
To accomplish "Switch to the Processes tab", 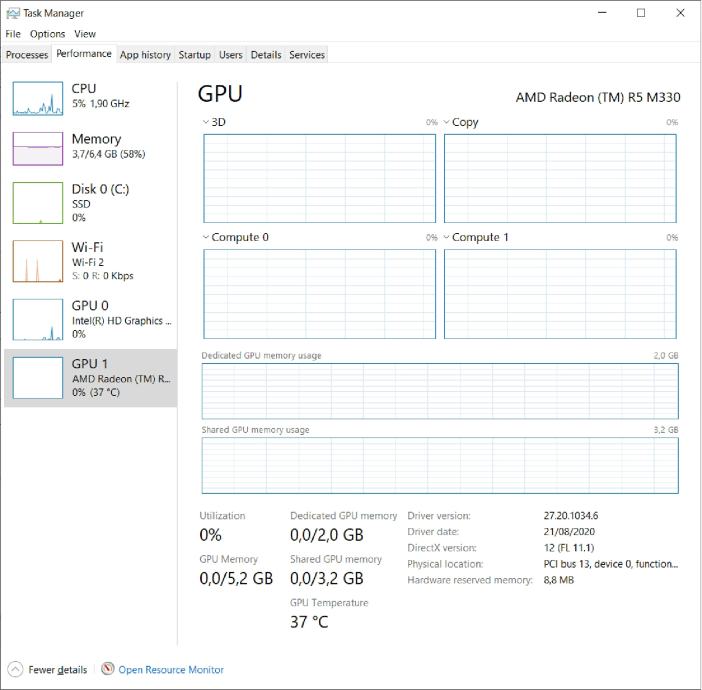I will point(27,55).
